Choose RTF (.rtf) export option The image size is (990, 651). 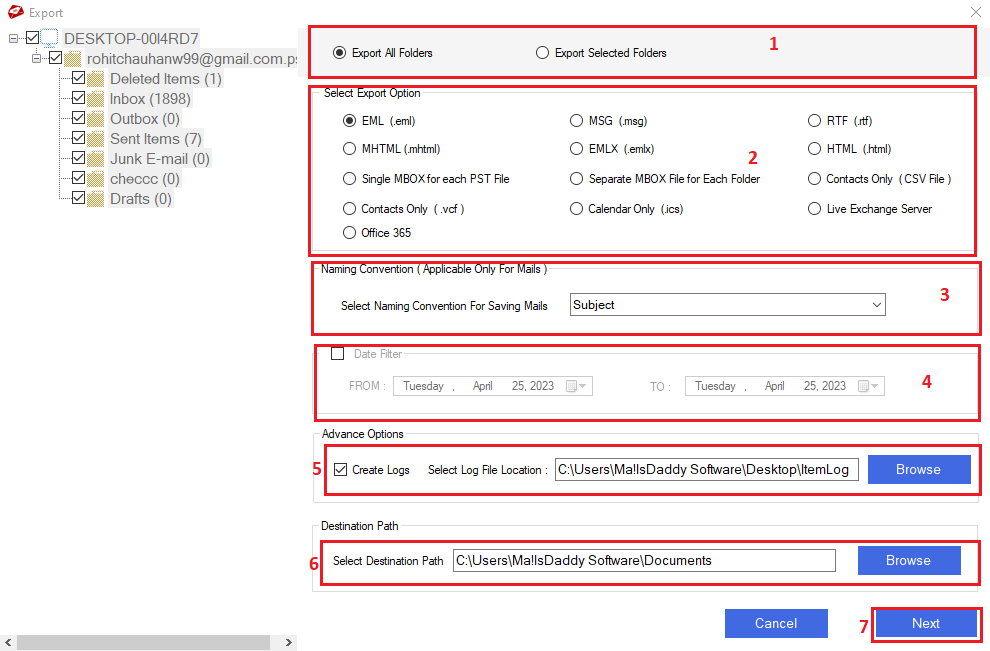814,121
